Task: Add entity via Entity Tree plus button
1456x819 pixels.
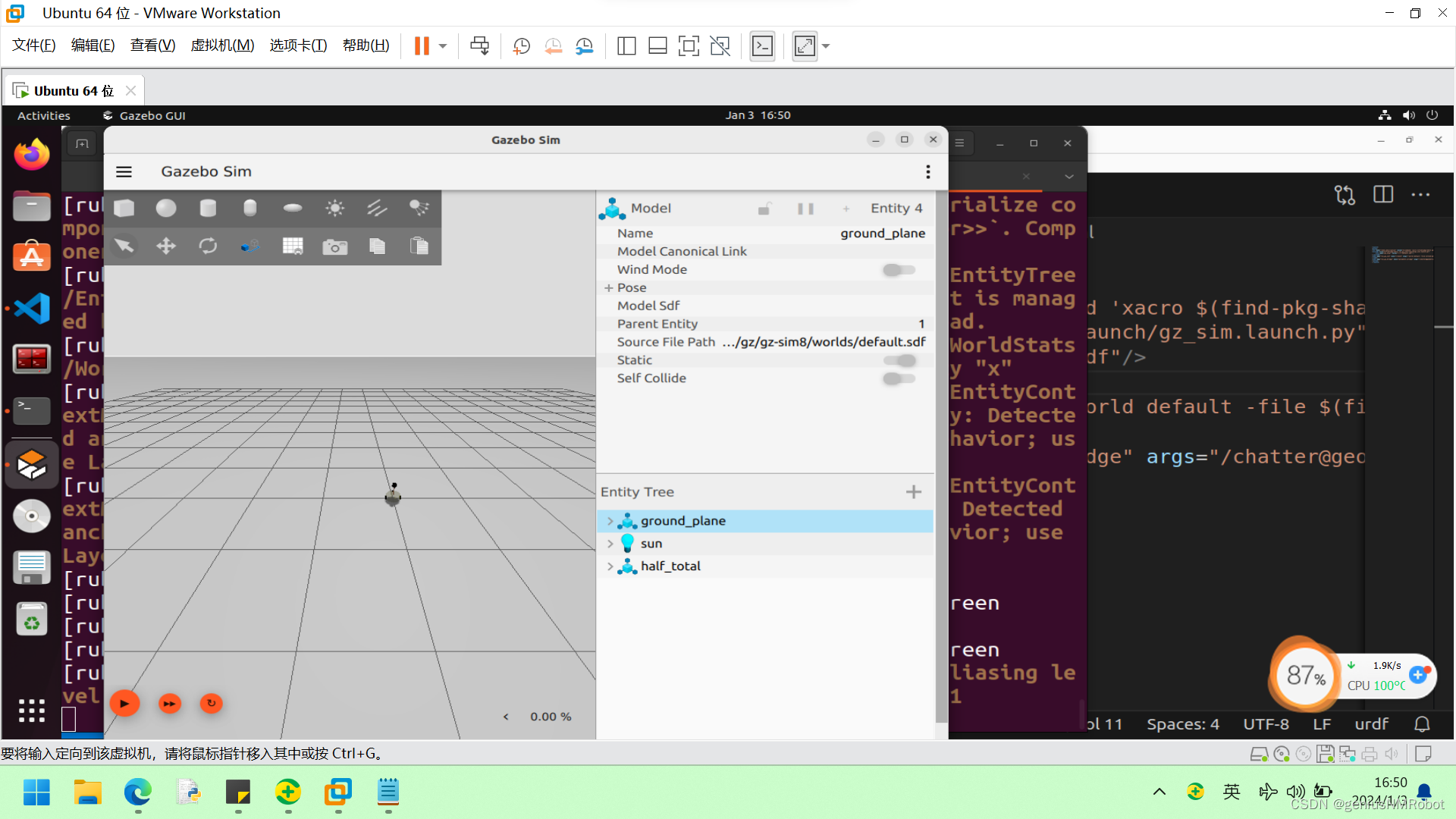Action: point(914,492)
